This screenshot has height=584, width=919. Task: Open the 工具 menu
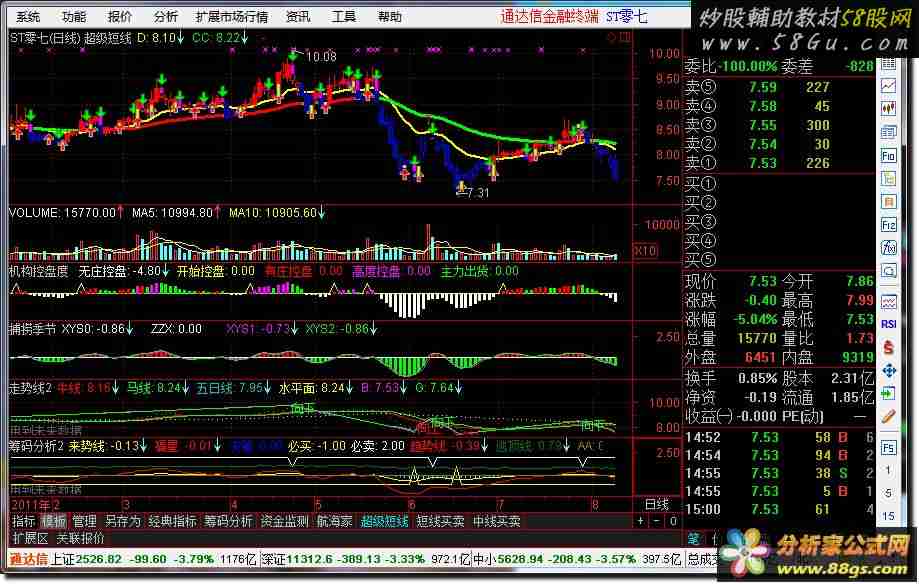343,16
